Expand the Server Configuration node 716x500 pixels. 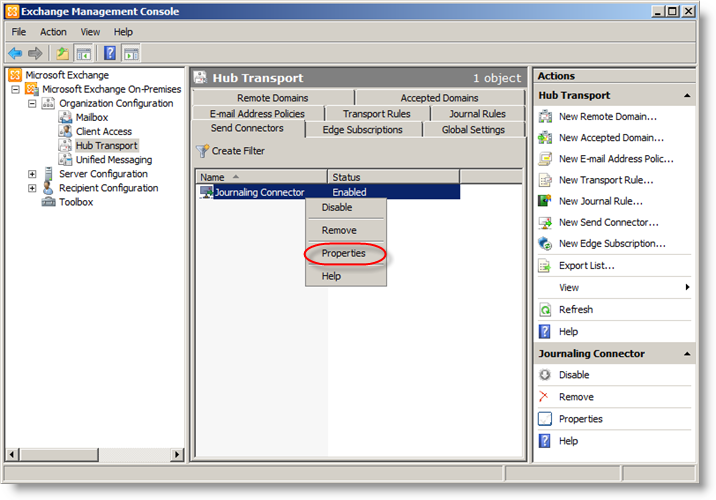pyautogui.click(x=32, y=174)
